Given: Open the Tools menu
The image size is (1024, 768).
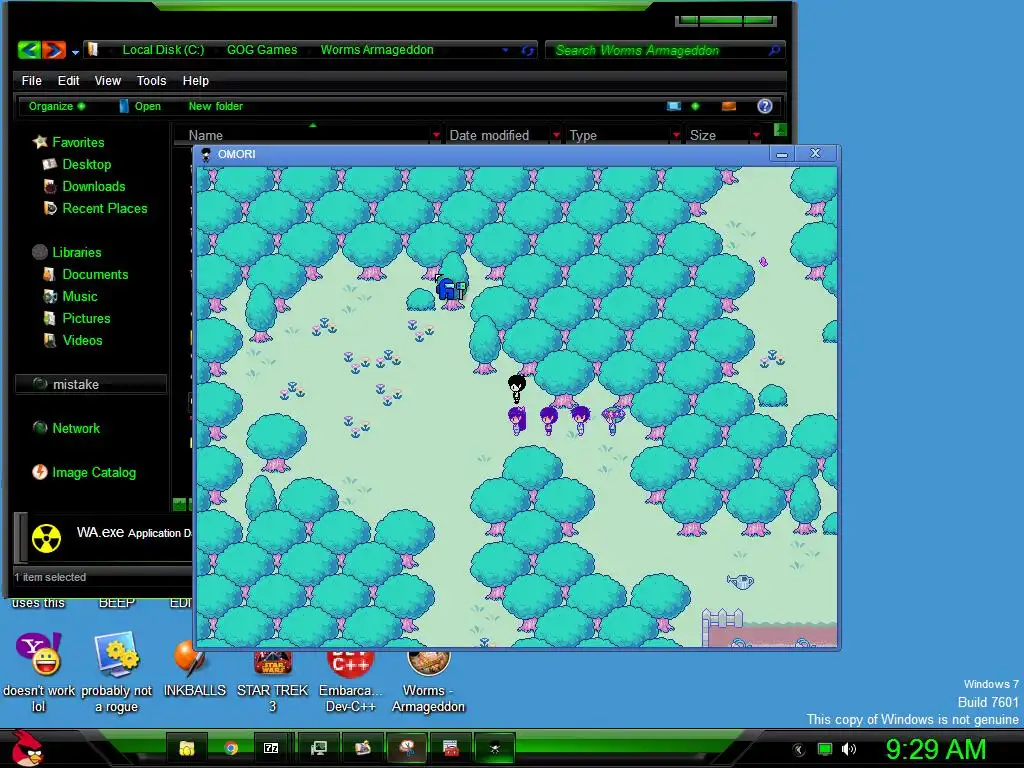Looking at the screenshot, I should tap(152, 80).
